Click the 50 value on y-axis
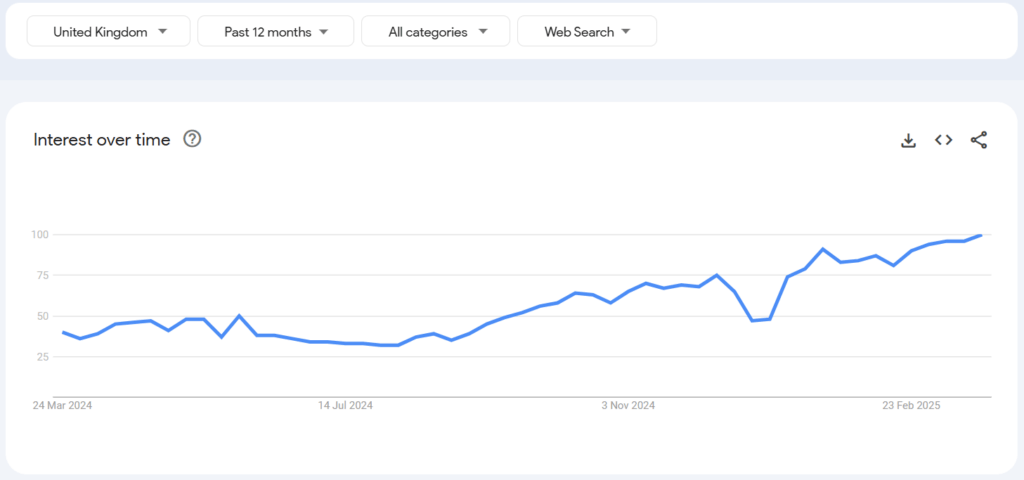The height and width of the screenshot is (480, 1024). pos(42,316)
